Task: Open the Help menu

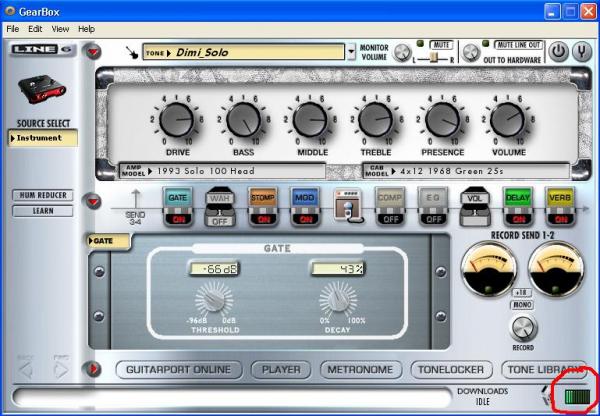Action: click(x=86, y=29)
